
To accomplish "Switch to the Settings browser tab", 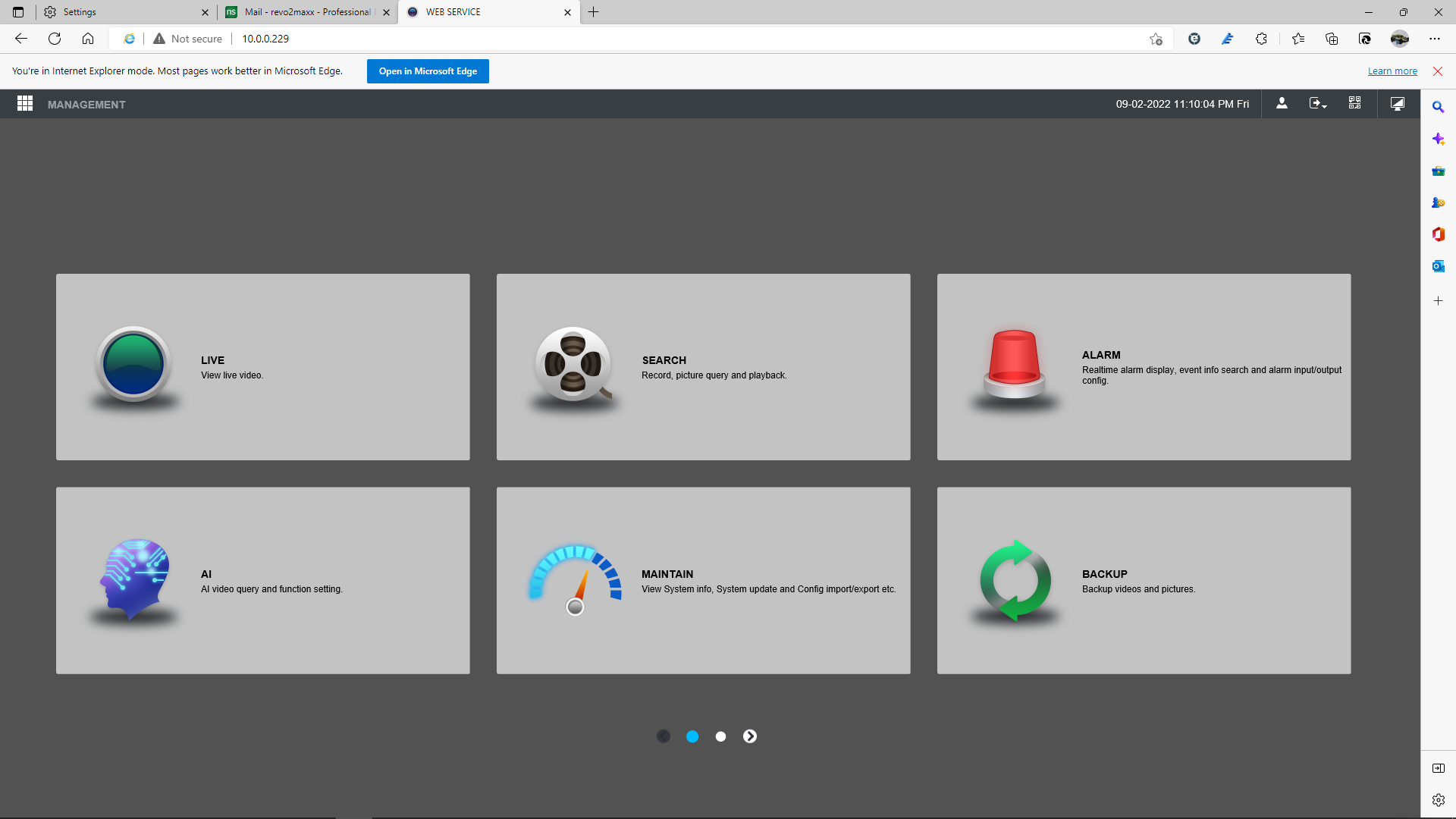I will (x=126, y=12).
